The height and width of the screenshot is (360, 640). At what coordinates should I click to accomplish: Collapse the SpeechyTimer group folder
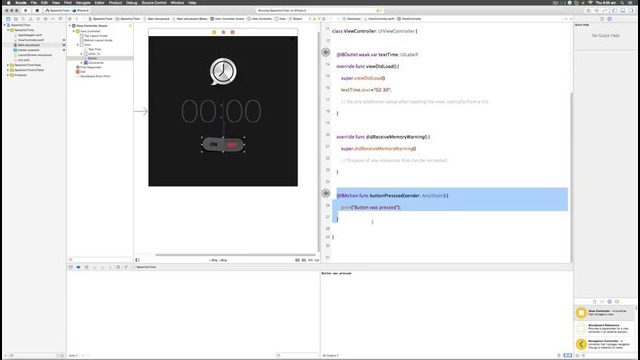pos(8,30)
